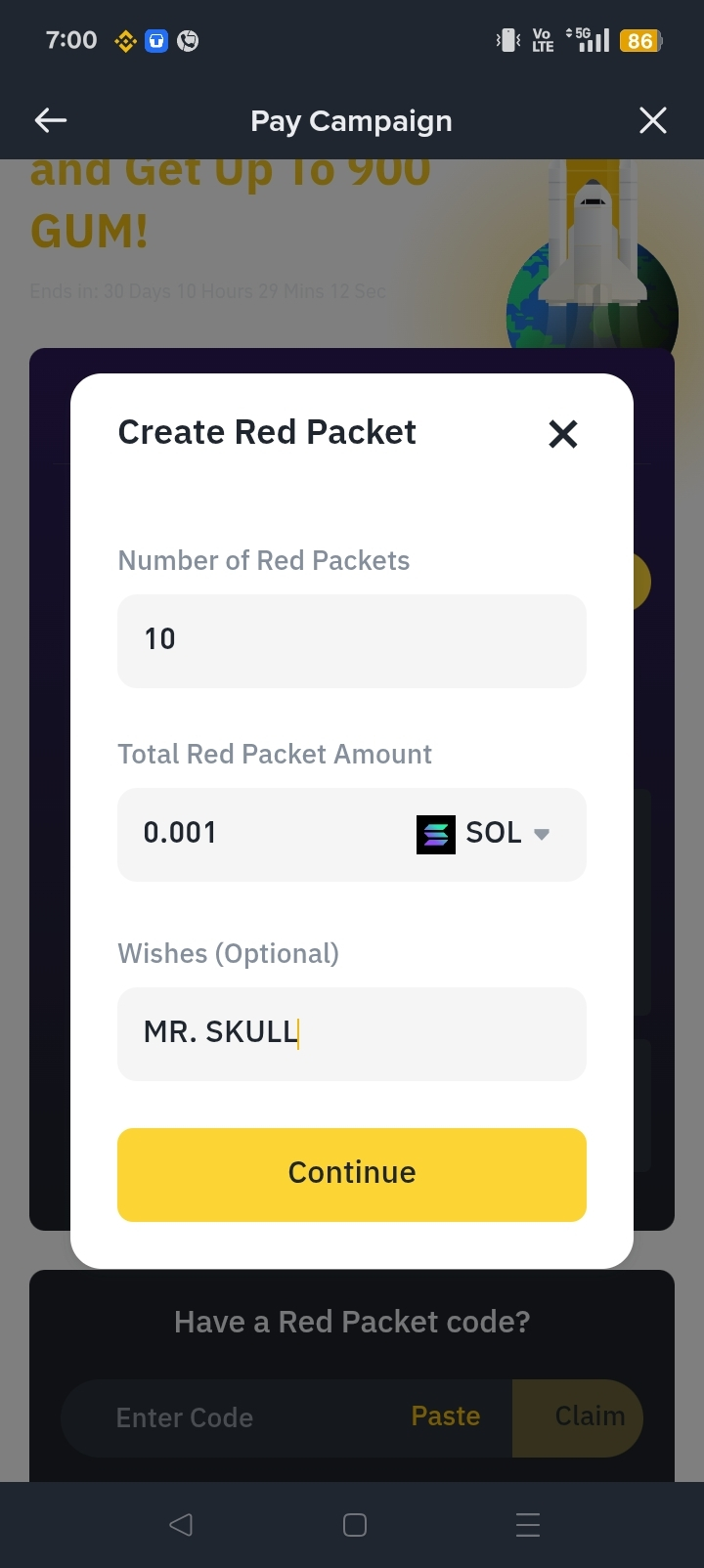704x1568 pixels.
Task: Click the battery indicator showing 86
Action: 641,40
